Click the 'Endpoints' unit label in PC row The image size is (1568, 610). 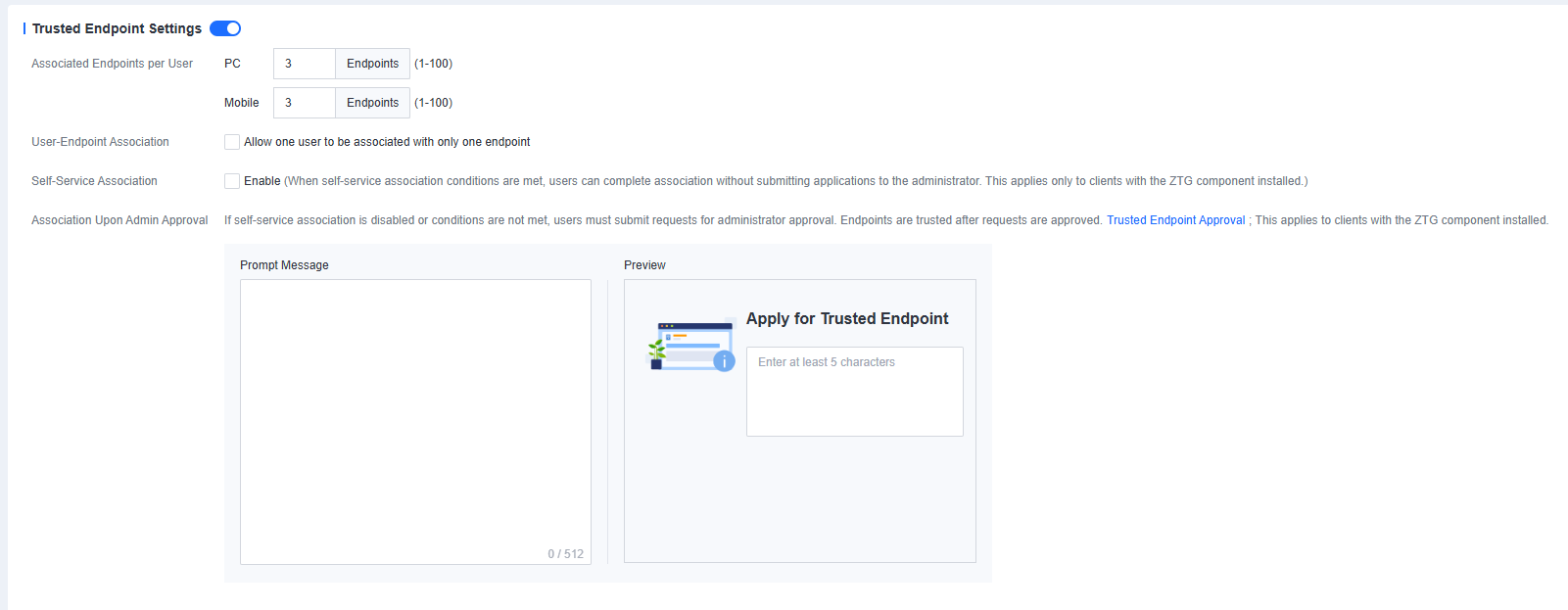[372, 64]
